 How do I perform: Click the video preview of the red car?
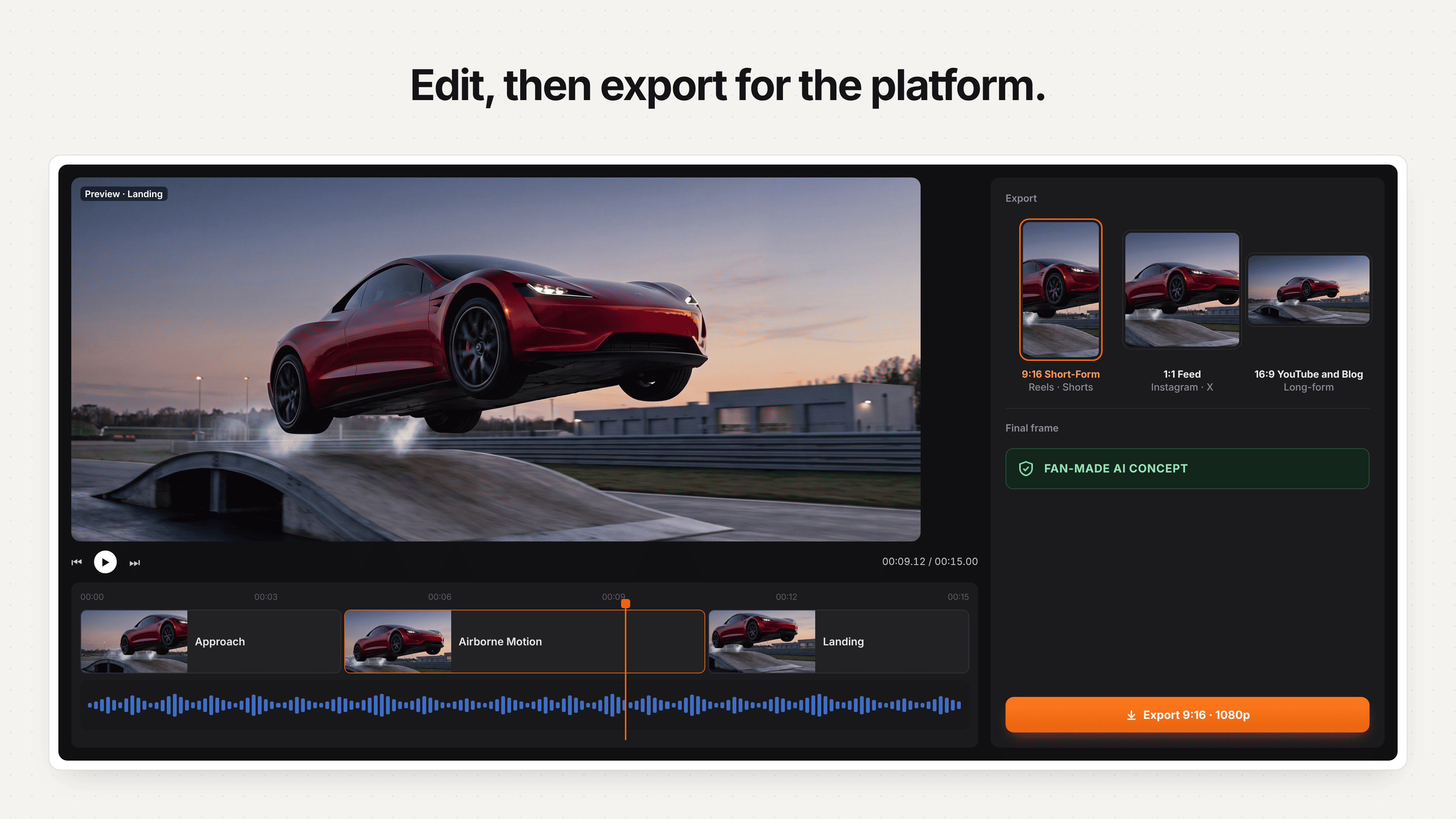pos(496,359)
